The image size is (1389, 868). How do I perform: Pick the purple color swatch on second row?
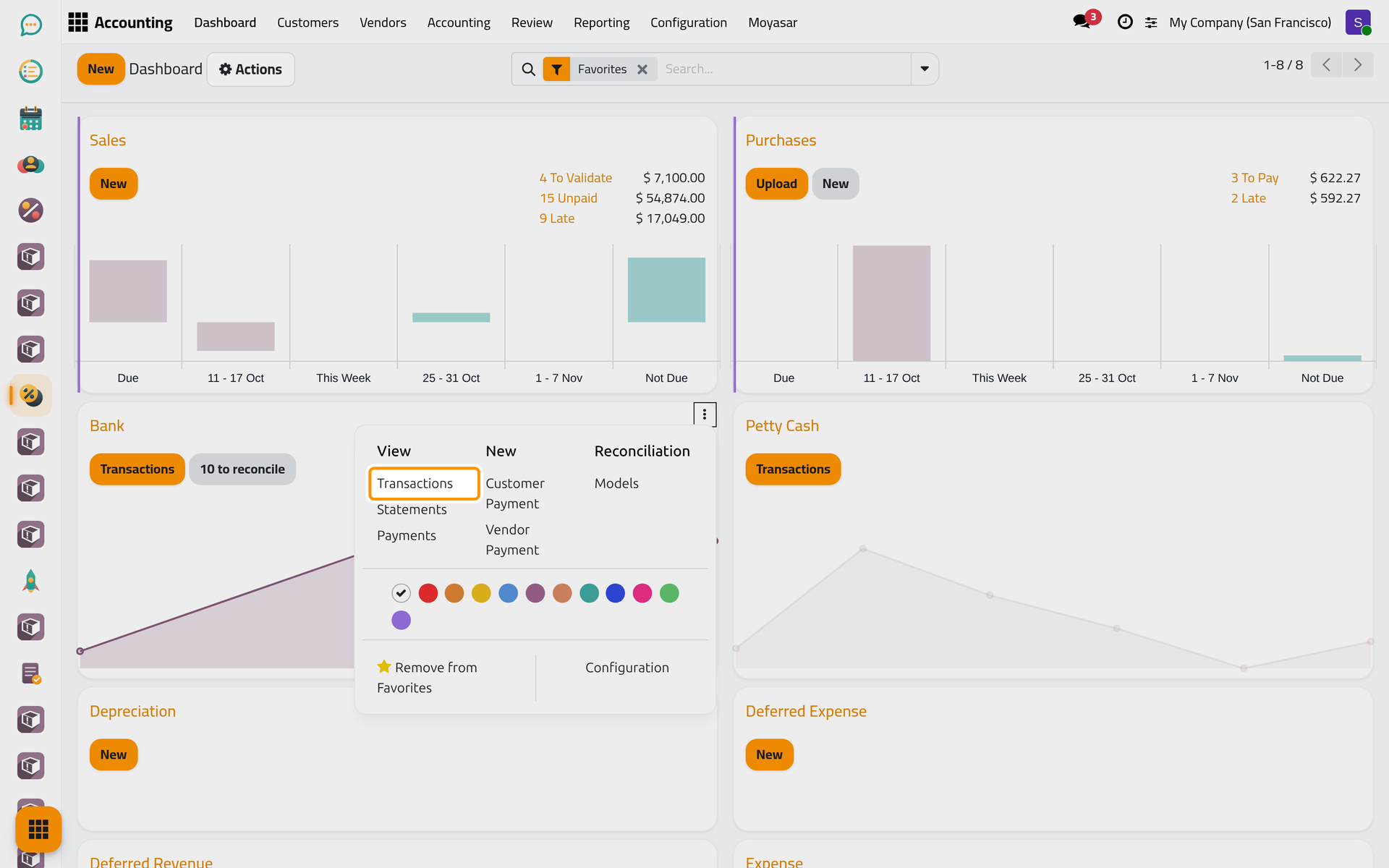point(401,620)
